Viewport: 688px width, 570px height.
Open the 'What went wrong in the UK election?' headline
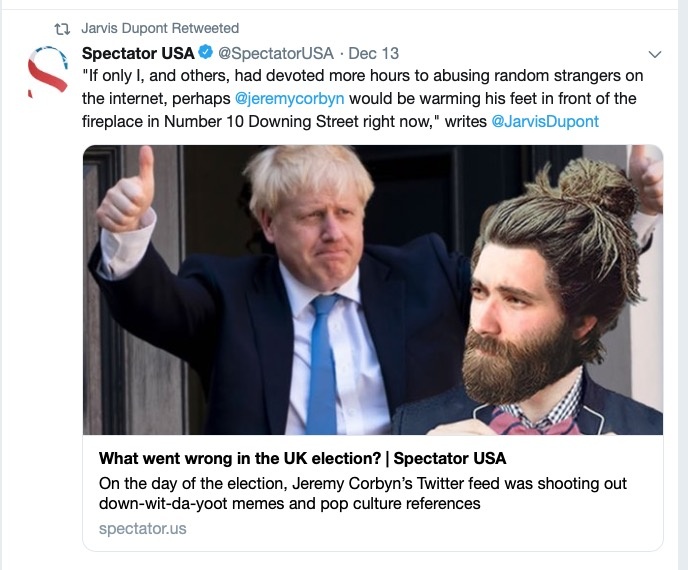[302, 459]
